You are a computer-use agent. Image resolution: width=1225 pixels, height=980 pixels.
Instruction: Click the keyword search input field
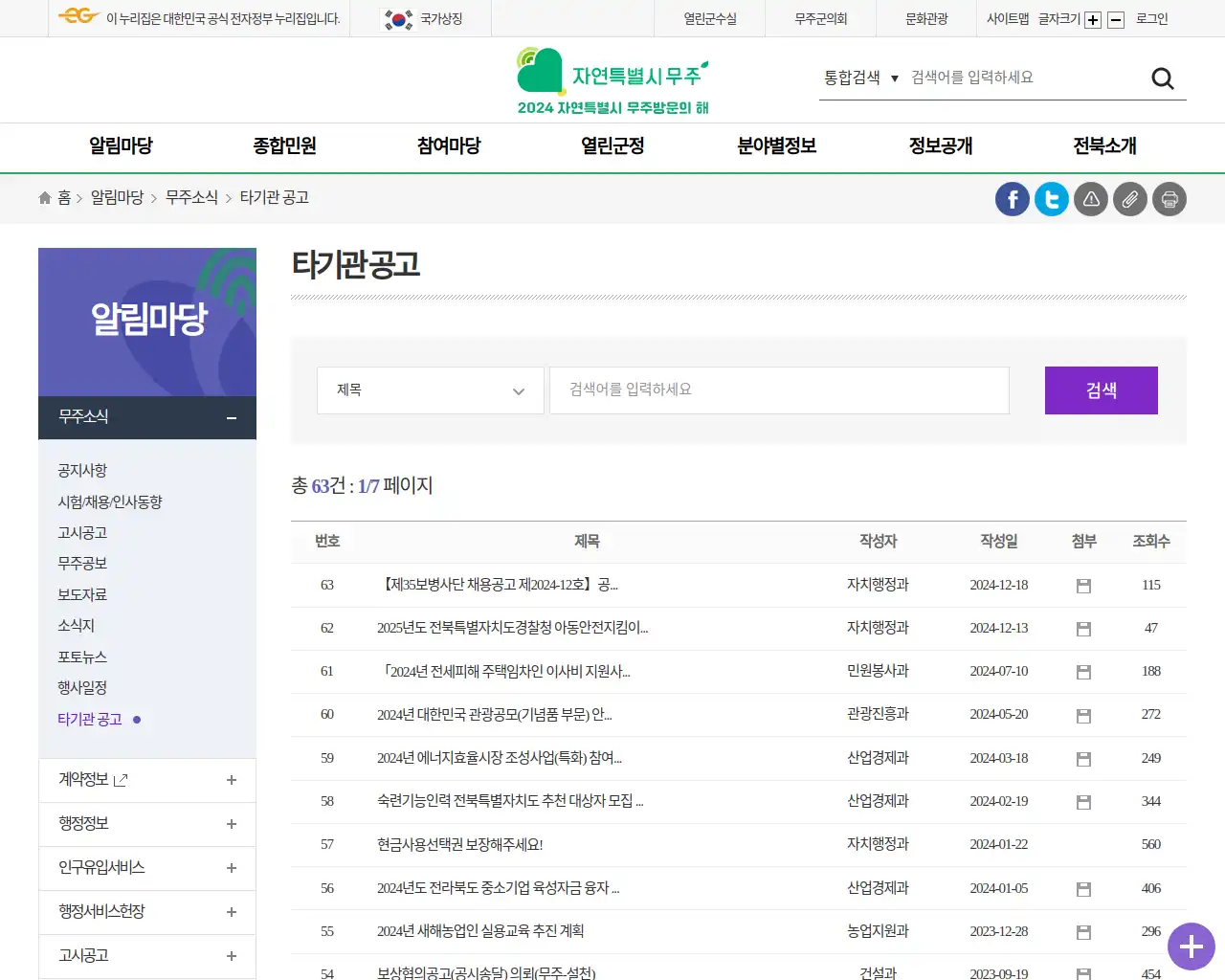coord(778,390)
